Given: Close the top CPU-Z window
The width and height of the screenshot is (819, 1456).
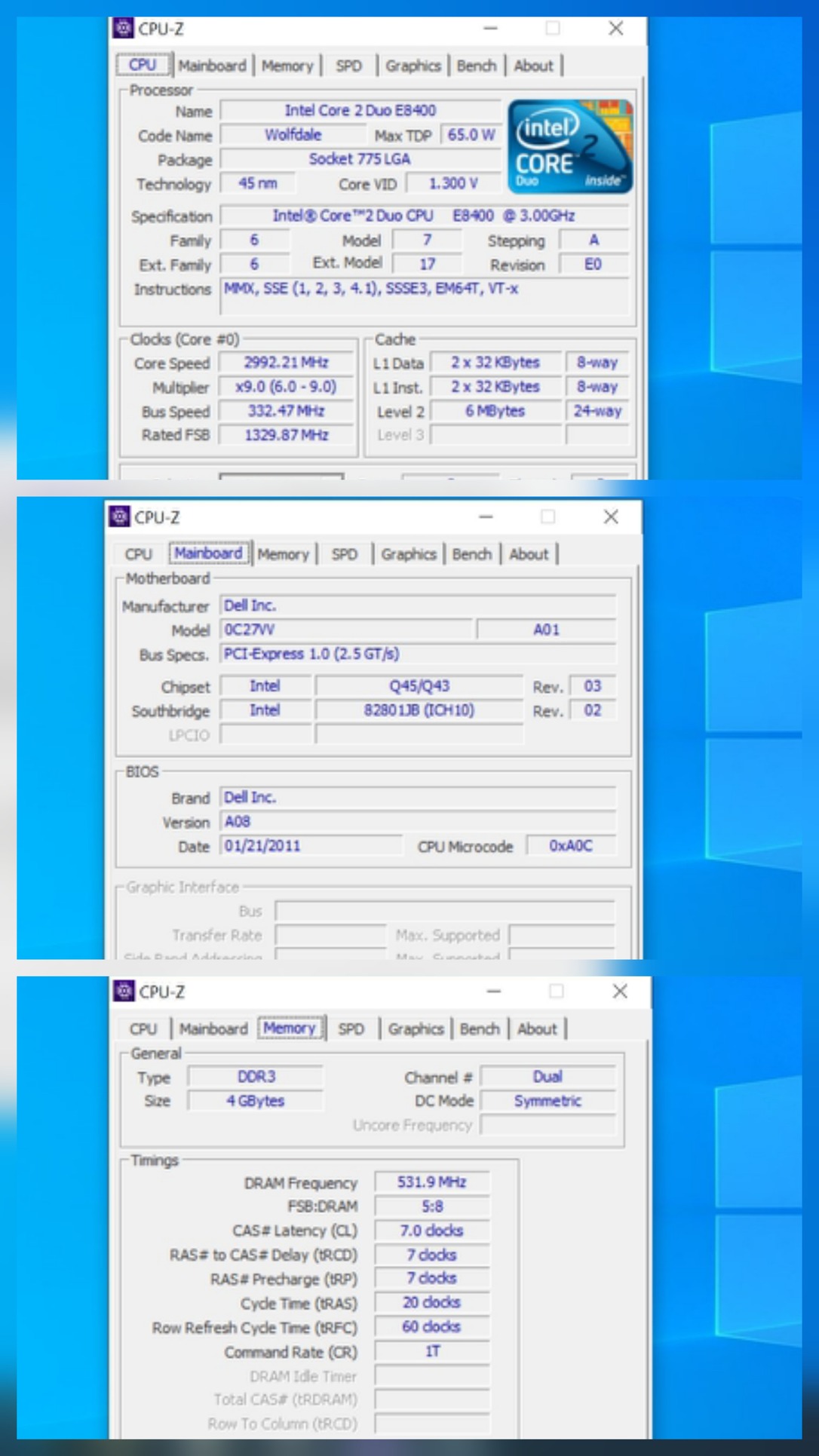Looking at the screenshot, I should (x=615, y=29).
